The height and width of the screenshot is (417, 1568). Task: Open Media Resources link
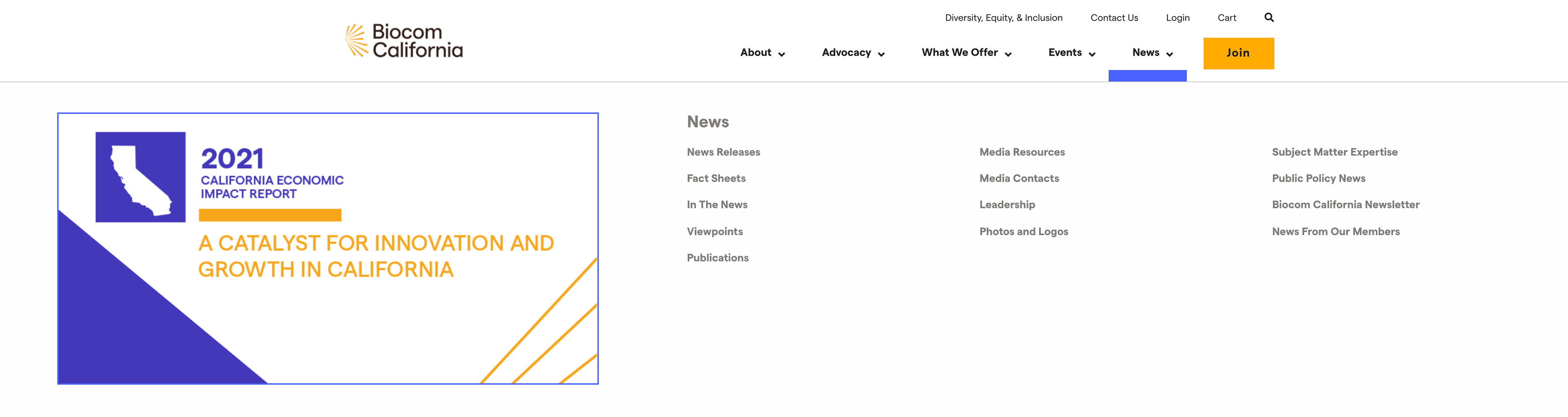[1022, 152]
